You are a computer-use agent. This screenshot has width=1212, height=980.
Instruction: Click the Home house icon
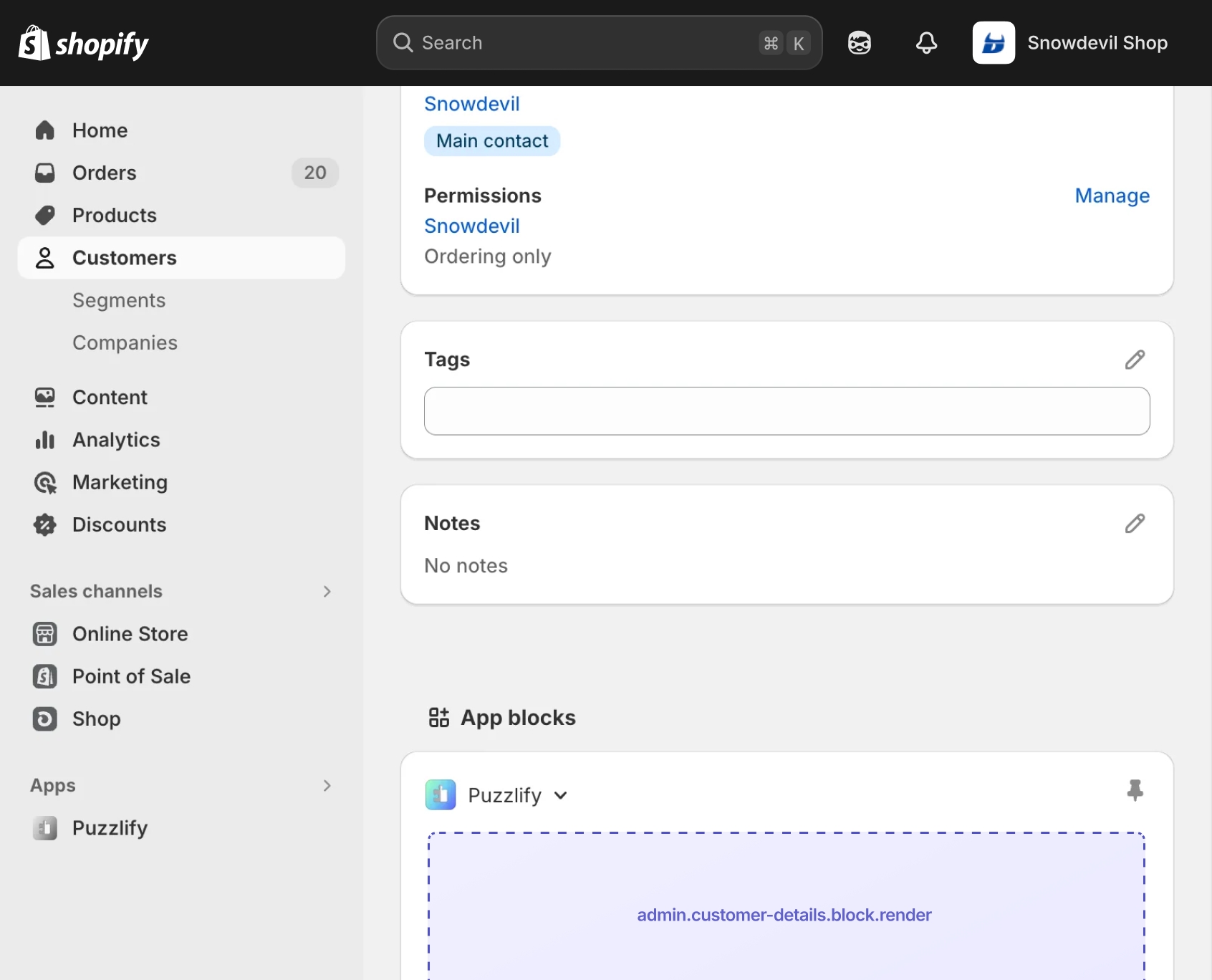(45, 130)
